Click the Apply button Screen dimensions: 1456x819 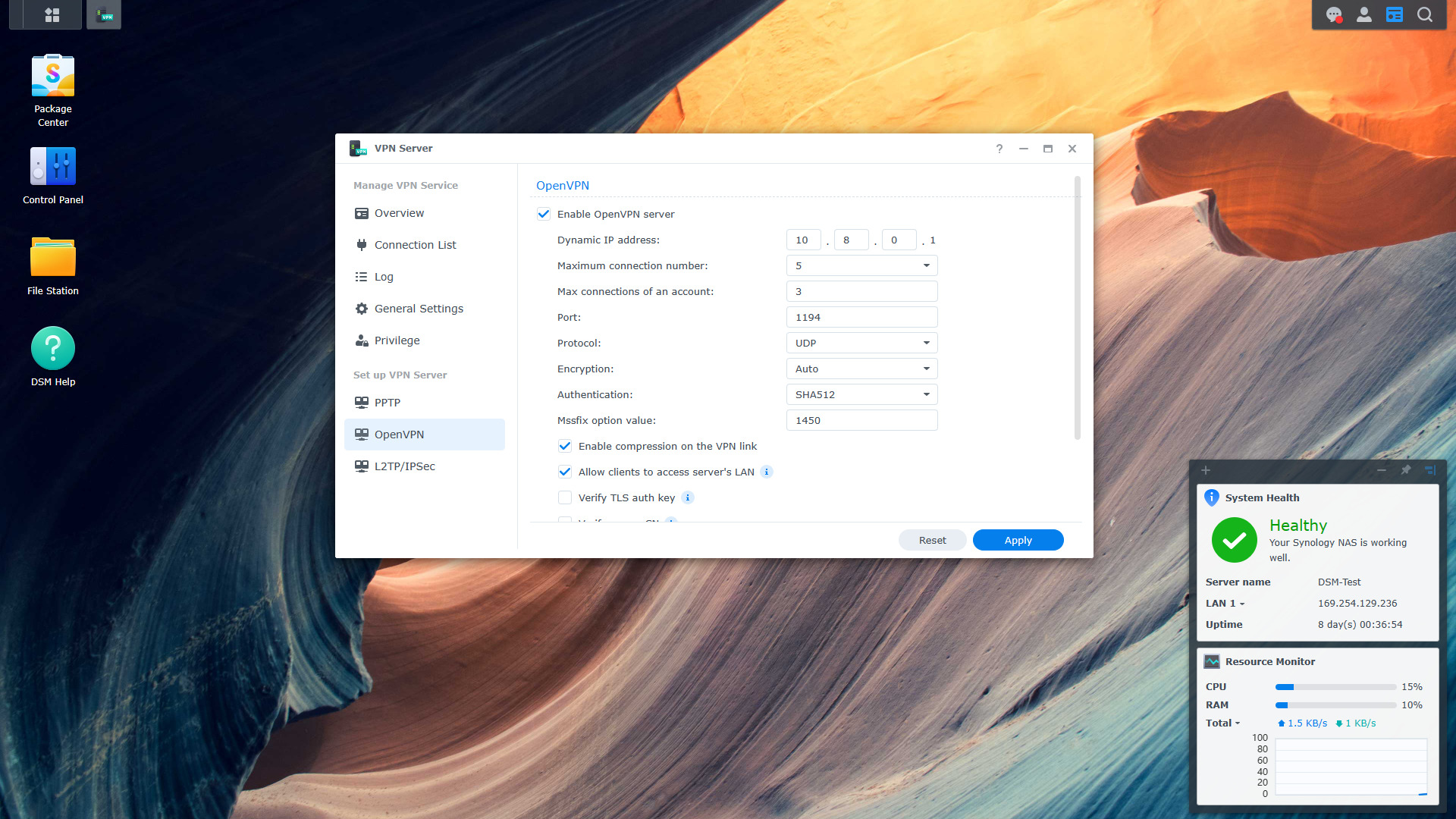[x=1018, y=540]
